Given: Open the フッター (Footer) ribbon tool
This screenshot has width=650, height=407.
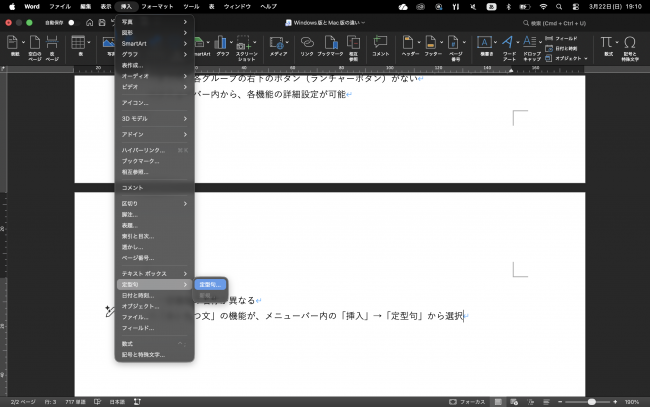Looking at the screenshot, I should [x=432, y=44].
